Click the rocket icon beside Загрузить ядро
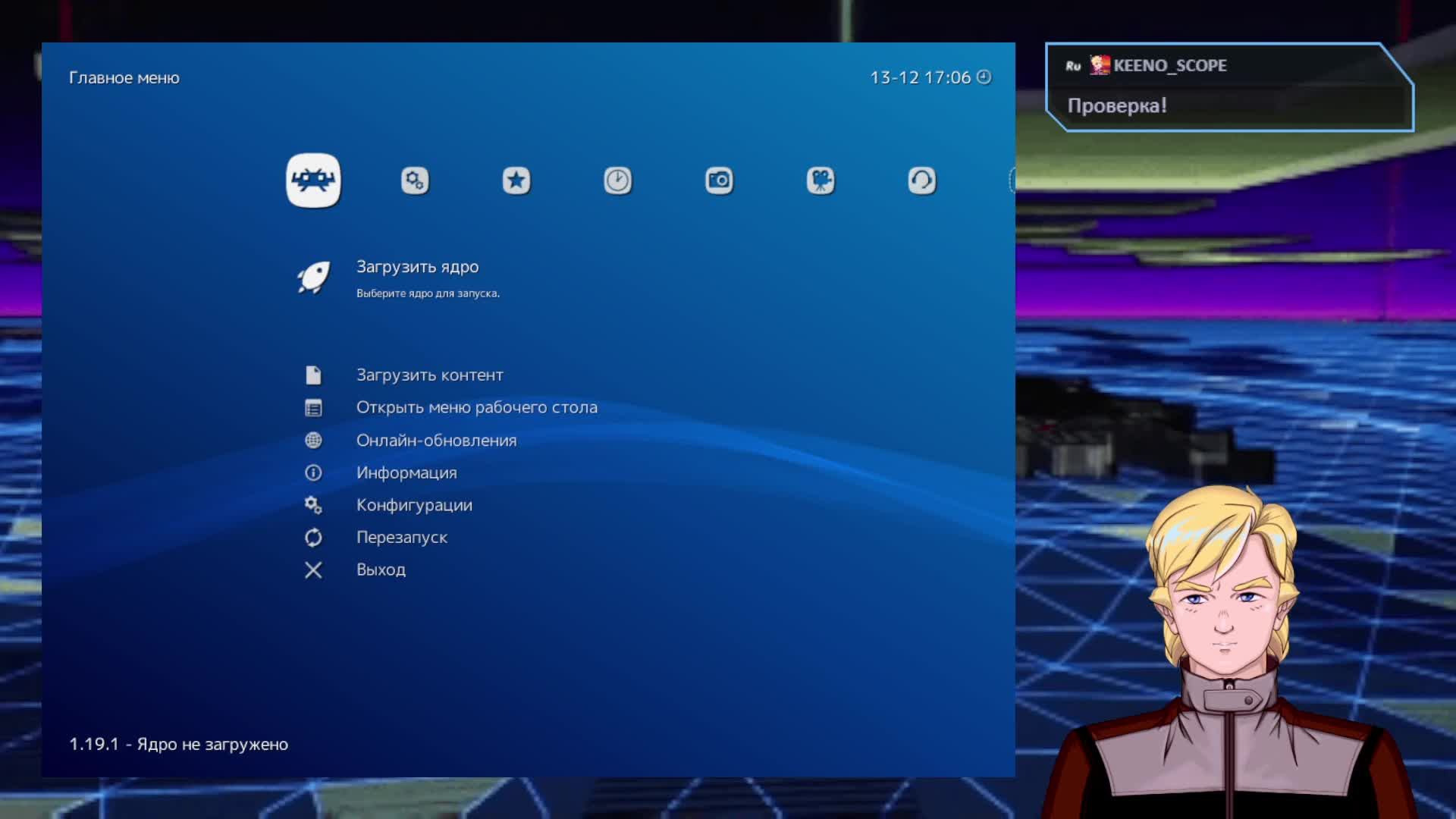This screenshot has width=1456, height=819. click(313, 278)
